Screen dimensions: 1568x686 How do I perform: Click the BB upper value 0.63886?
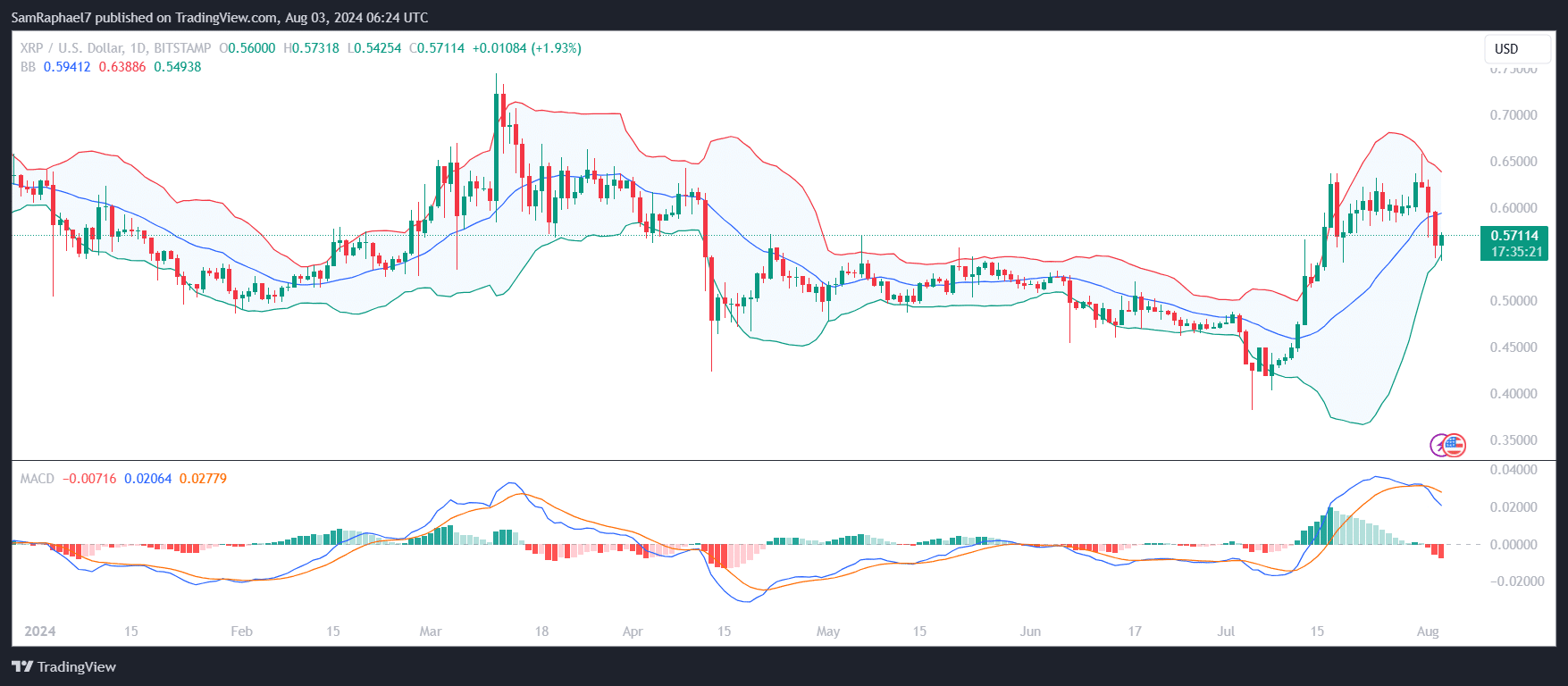point(122,67)
